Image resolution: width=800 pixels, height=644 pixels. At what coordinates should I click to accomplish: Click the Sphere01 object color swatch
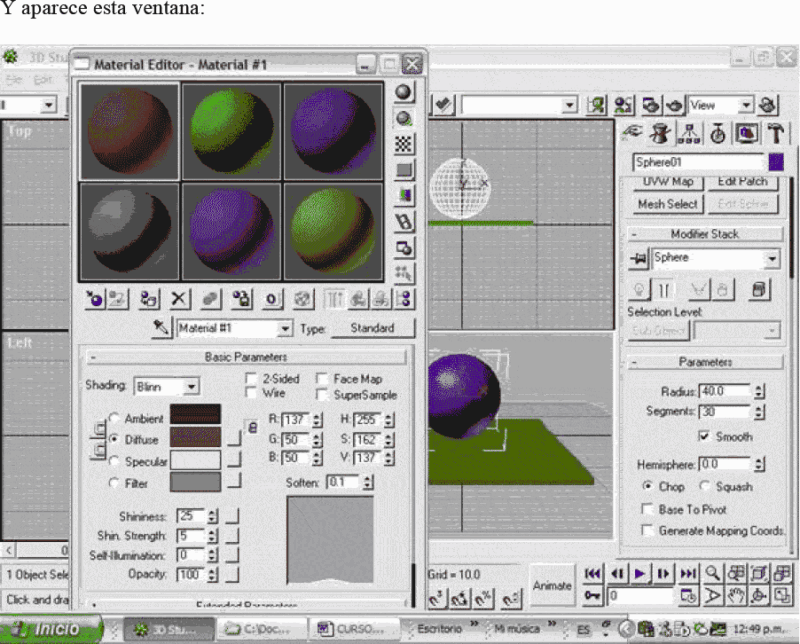tap(776, 162)
